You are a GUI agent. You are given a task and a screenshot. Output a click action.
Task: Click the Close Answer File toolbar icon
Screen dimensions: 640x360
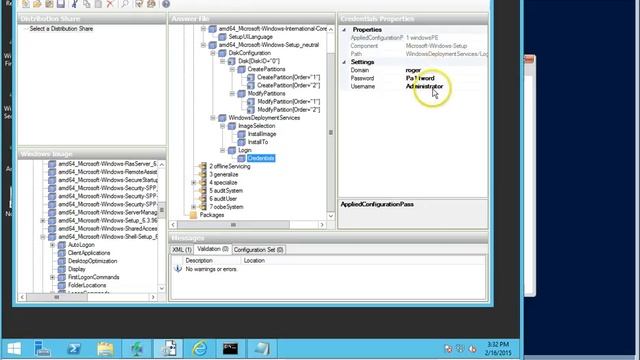(49, 4)
